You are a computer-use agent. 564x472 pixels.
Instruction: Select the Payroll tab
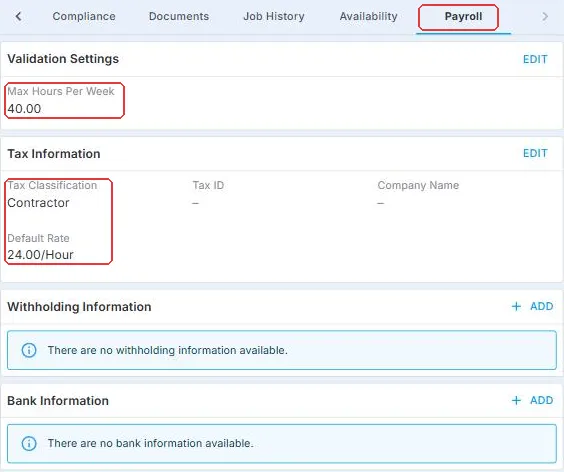coord(463,16)
